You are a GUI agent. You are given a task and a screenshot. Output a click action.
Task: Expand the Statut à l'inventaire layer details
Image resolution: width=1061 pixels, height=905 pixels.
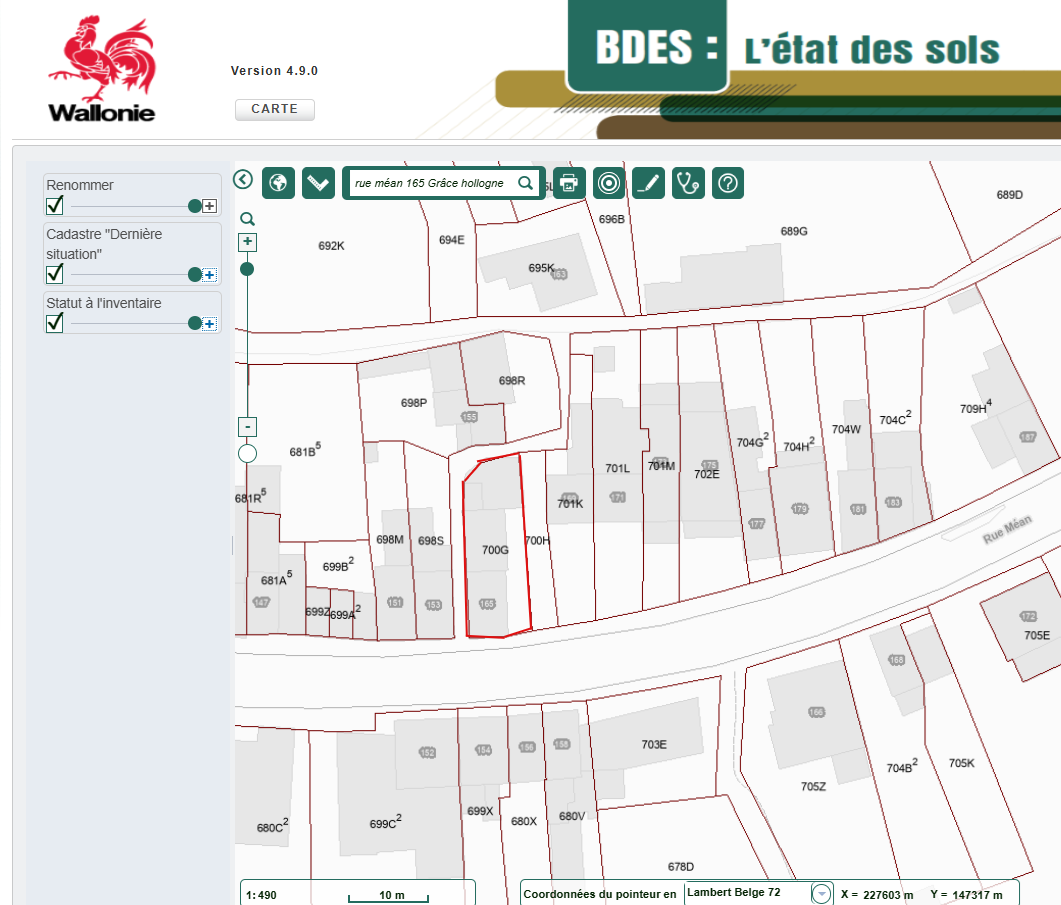(x=209, y=324)
